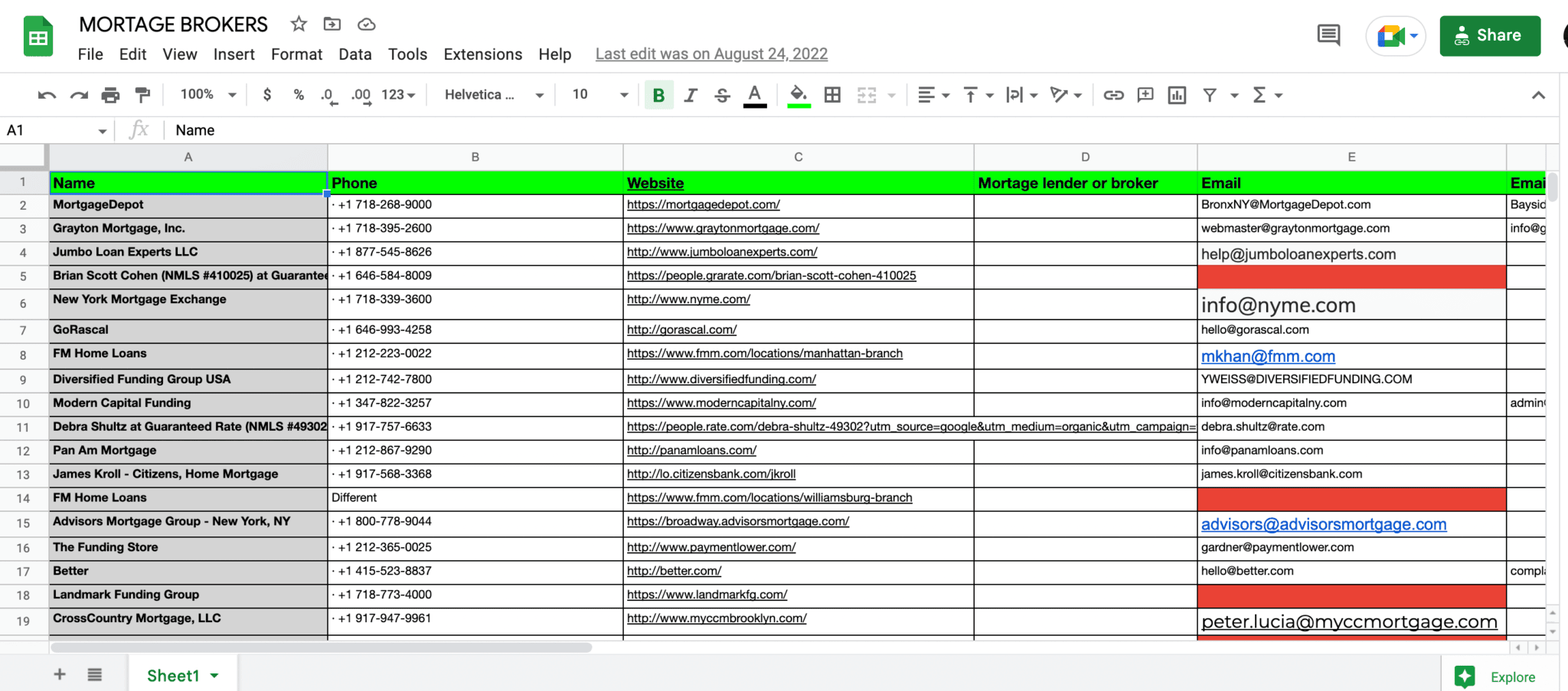
Task: Go to Sheets home via green logo
Action: coord(38,36)
